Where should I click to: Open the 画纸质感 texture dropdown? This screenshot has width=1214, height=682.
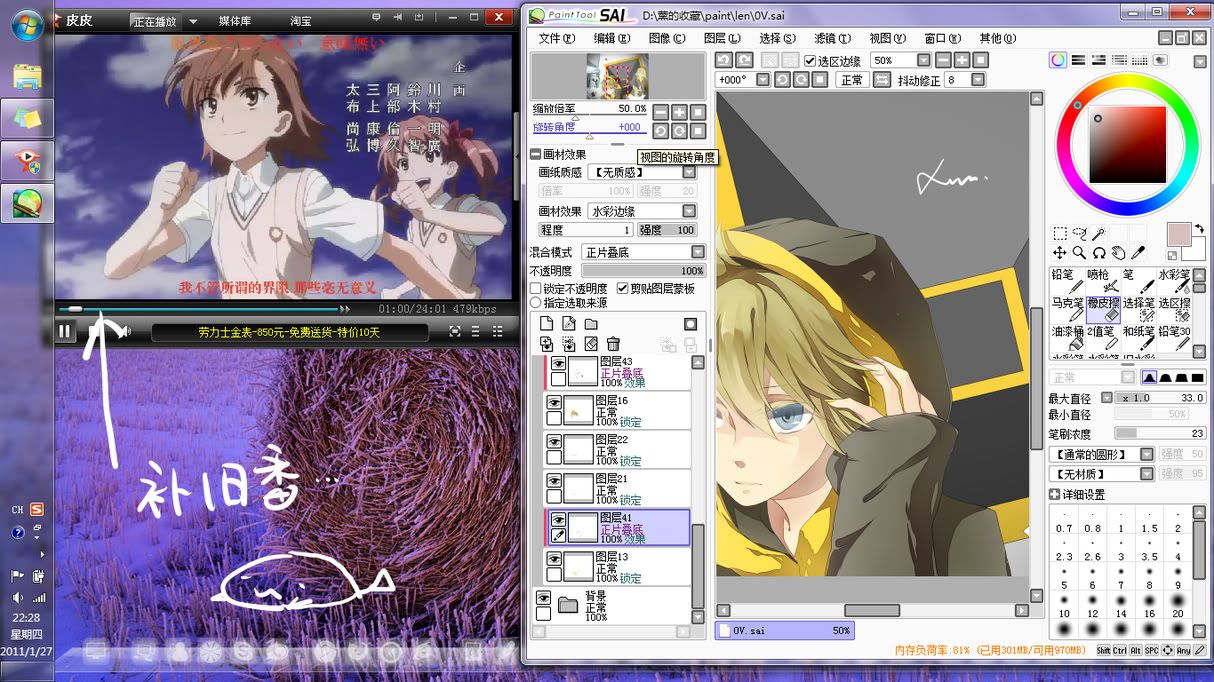point(689,173)
